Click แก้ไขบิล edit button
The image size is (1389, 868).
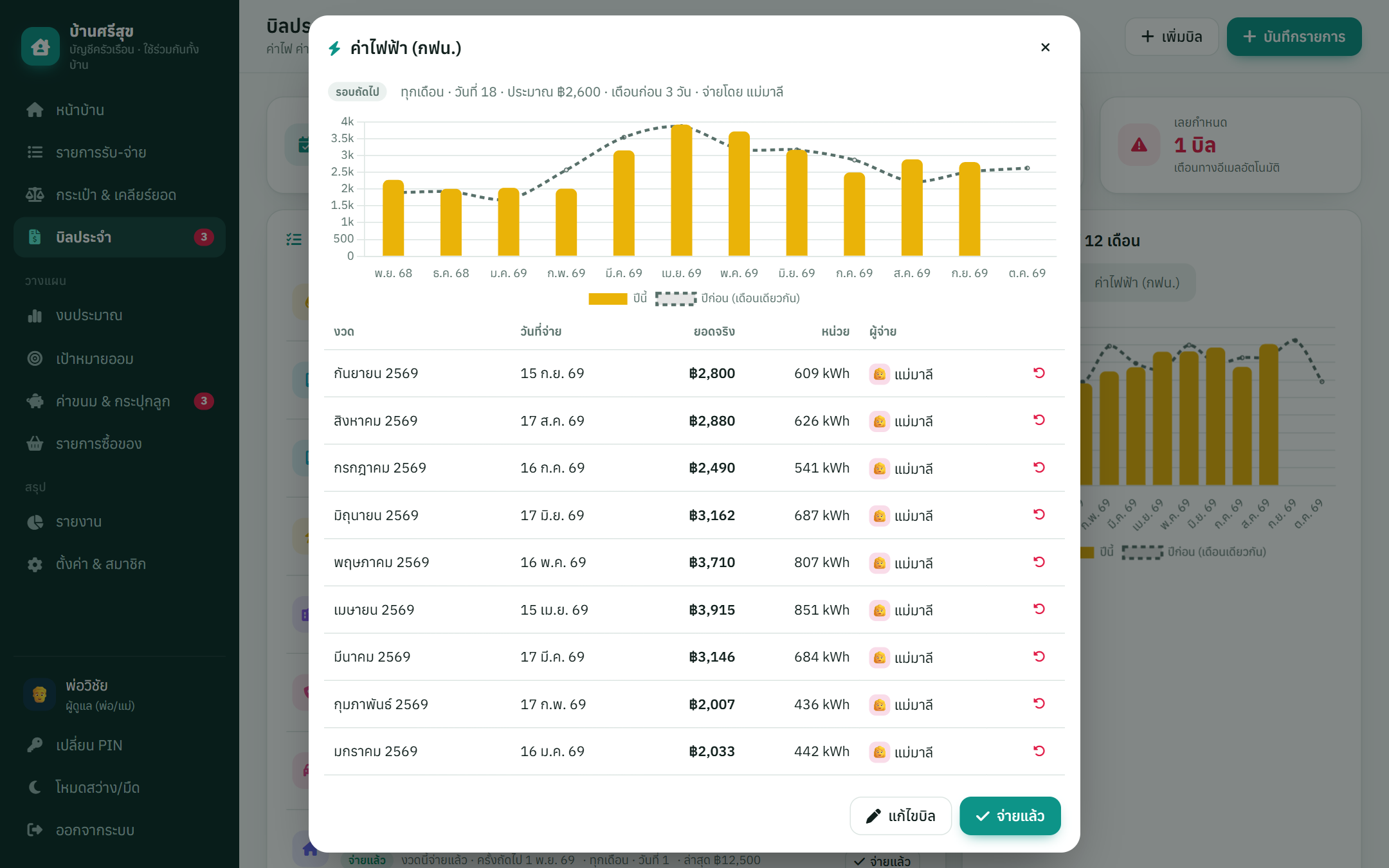[x=900, y=816]
